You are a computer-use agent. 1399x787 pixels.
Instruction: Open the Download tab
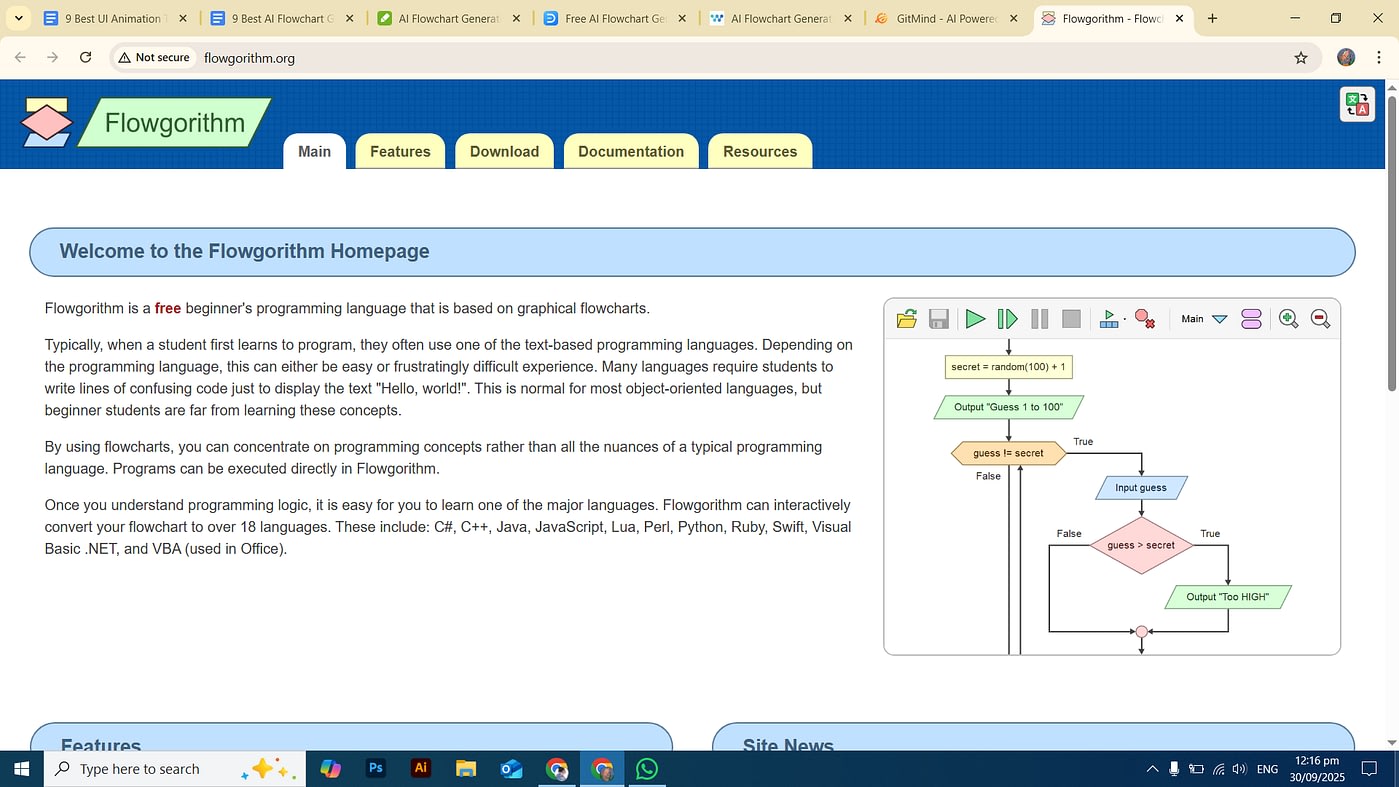[x=504, y=152]
